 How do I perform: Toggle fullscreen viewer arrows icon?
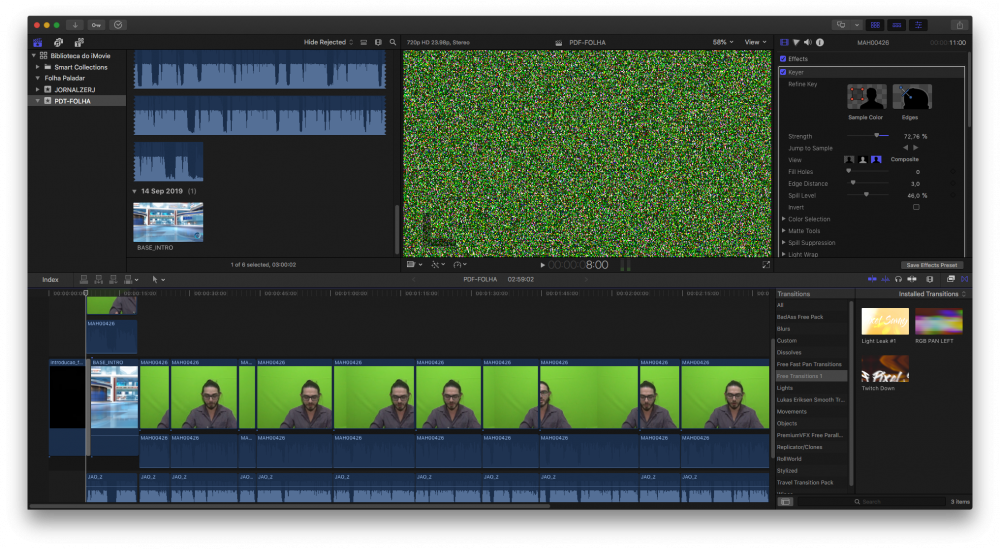point(766,265)
